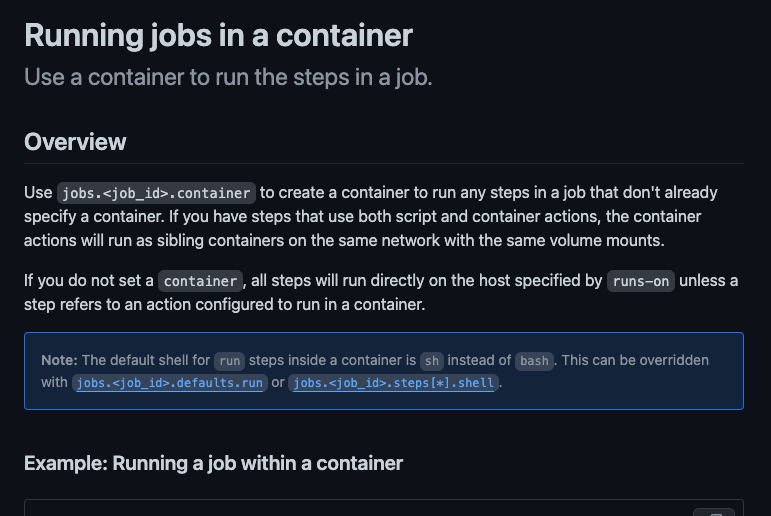
Task: Click the bold "Note:" label
Action: (59, 360)
